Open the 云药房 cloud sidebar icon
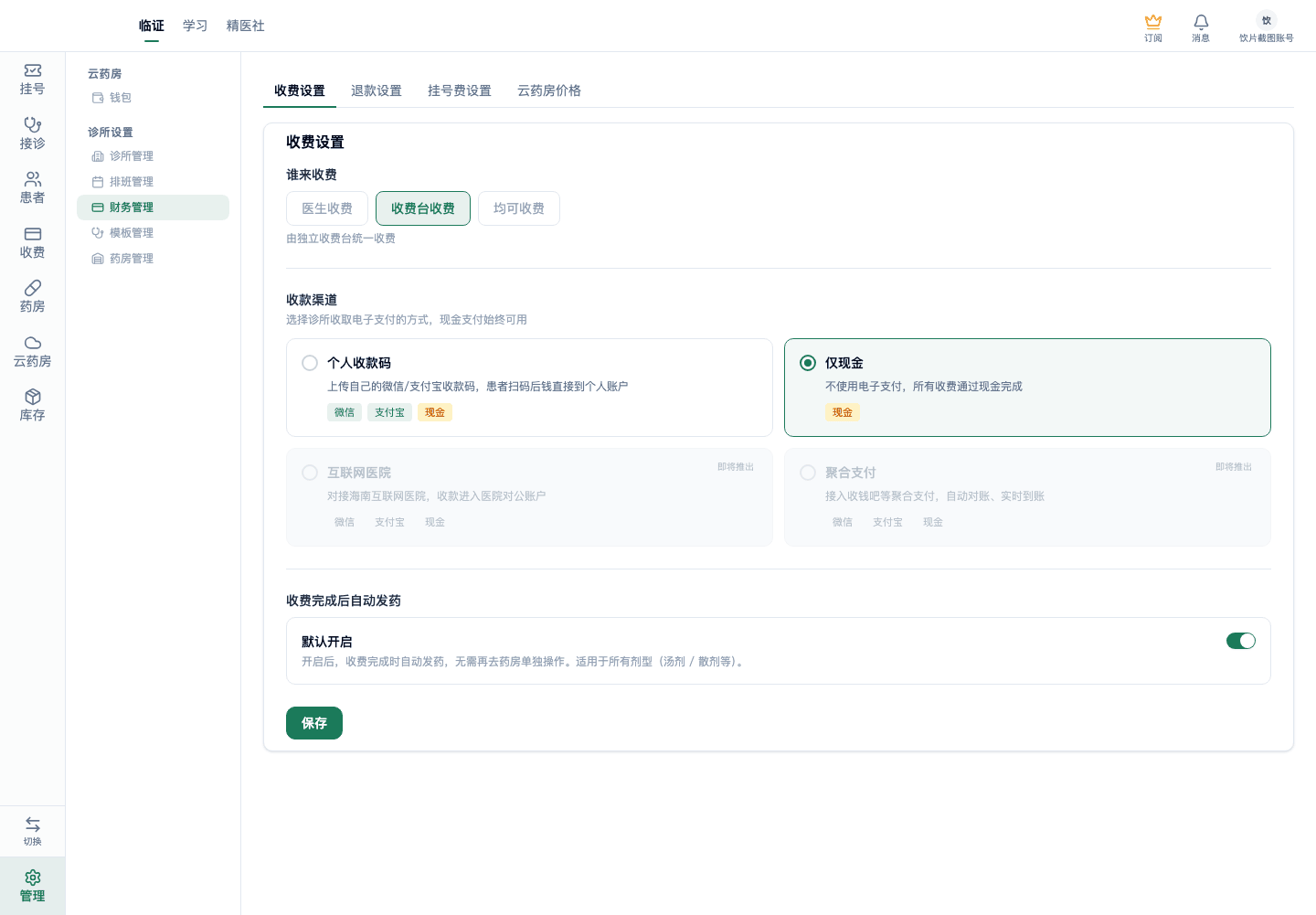Screen dimensions: 1316x915 [x=32, y=343]
